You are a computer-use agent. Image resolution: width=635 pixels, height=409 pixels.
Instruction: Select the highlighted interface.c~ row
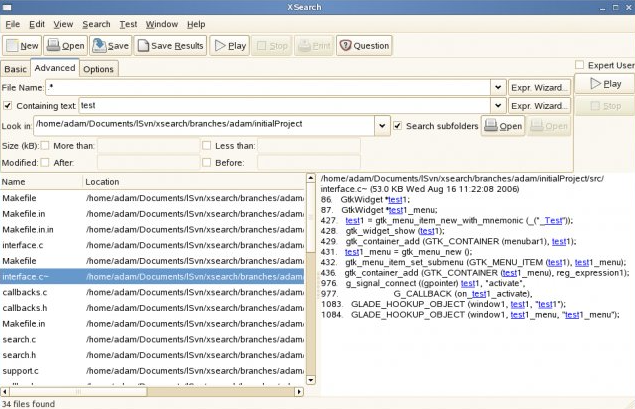pos(152,277)
